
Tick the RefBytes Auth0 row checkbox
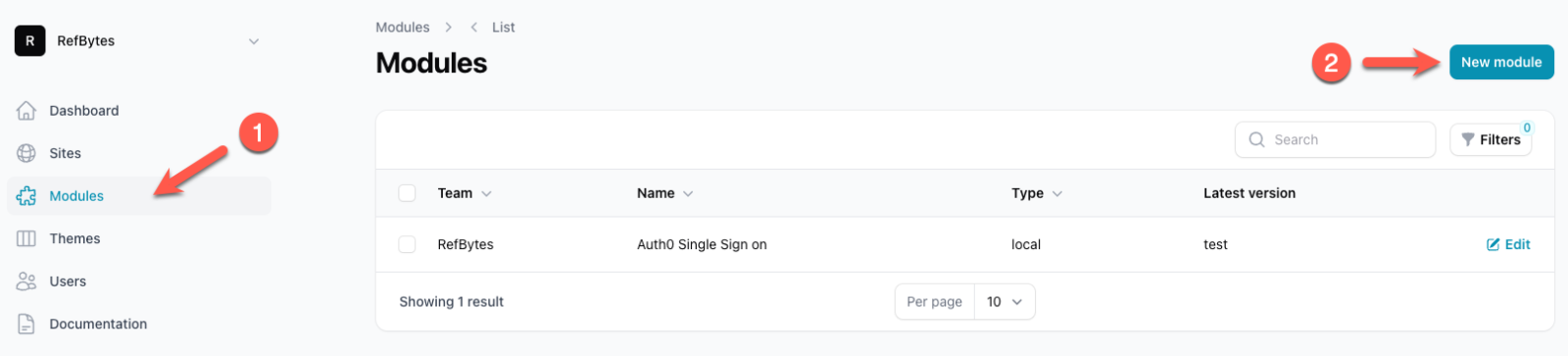407,244
